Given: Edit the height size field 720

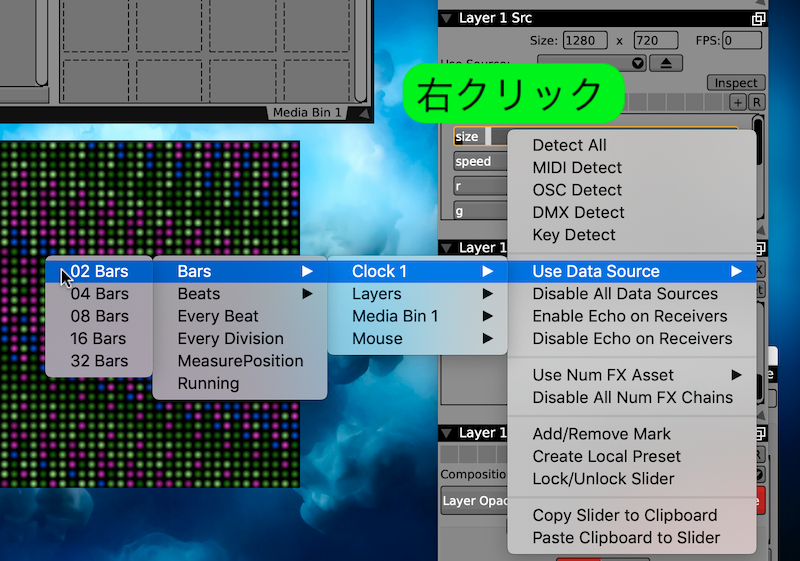Looking at the screenshot, I should tap(656, 40).
